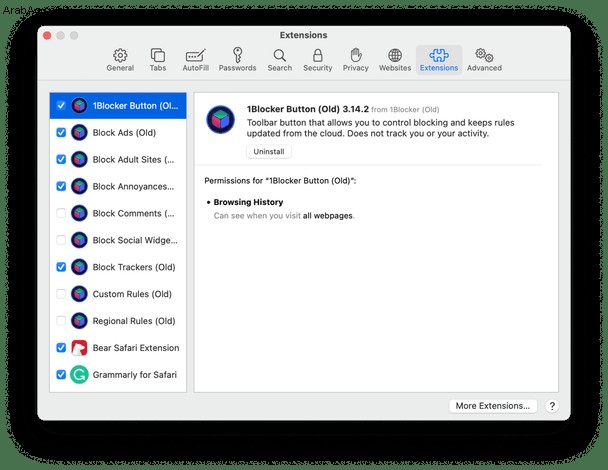Open the Tabs preferences icon
The height and width of the screenshot is (470, 608).
[x=158, y=55]
